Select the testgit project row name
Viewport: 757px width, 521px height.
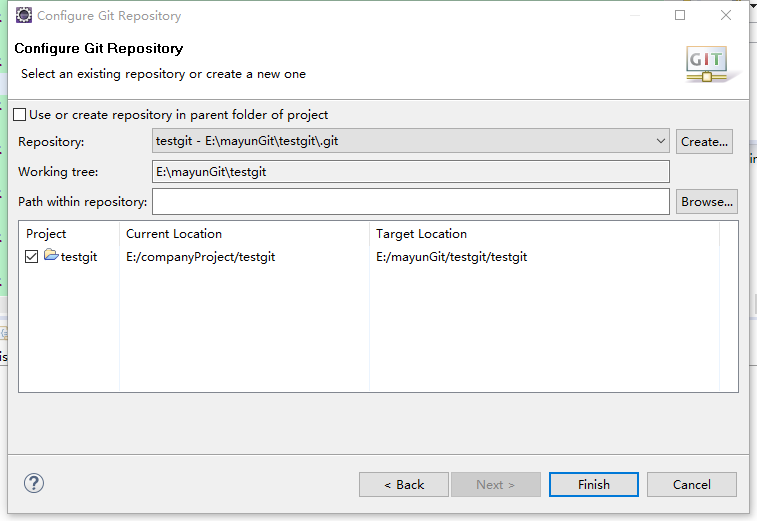[x=79, y=257]
